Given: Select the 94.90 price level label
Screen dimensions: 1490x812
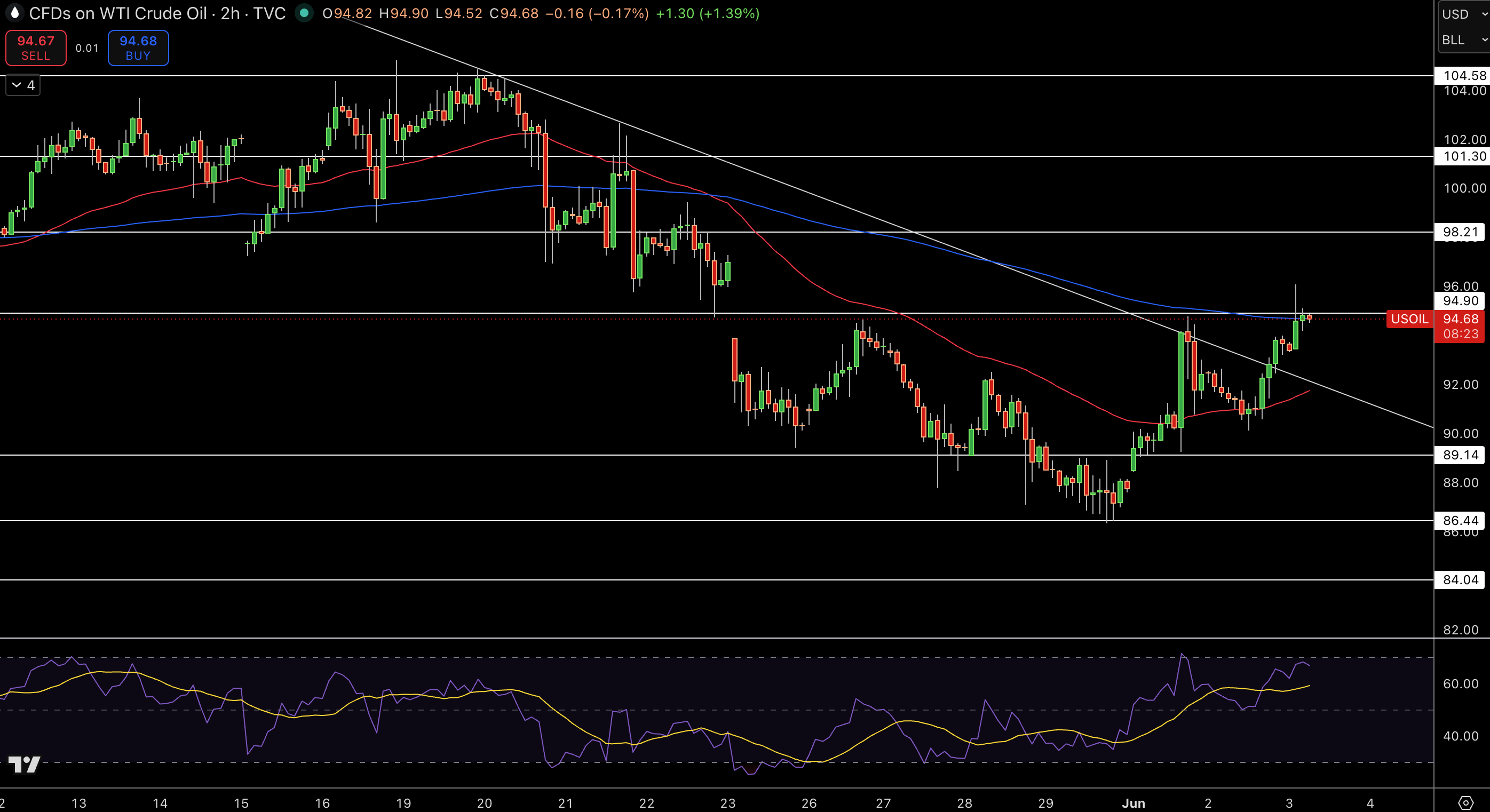Looking at the screenshot, I should 1460,301.
